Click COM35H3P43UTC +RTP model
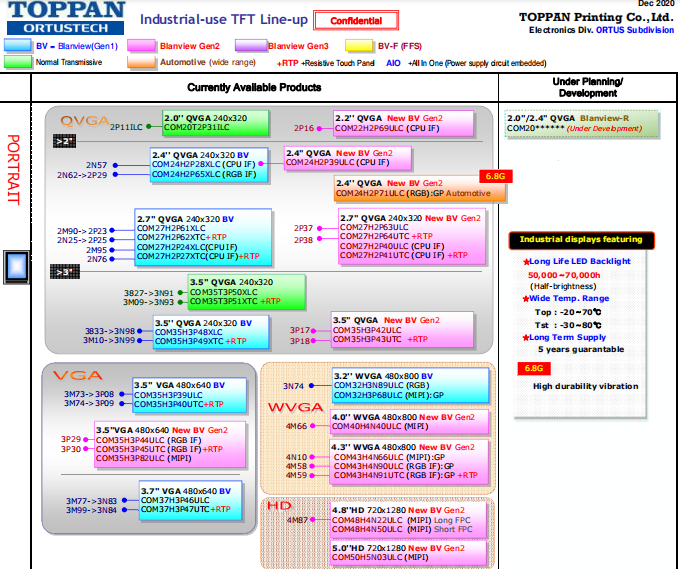Viewport: 680px width, 569px height. pyautogui.click(x=380, y=340)
